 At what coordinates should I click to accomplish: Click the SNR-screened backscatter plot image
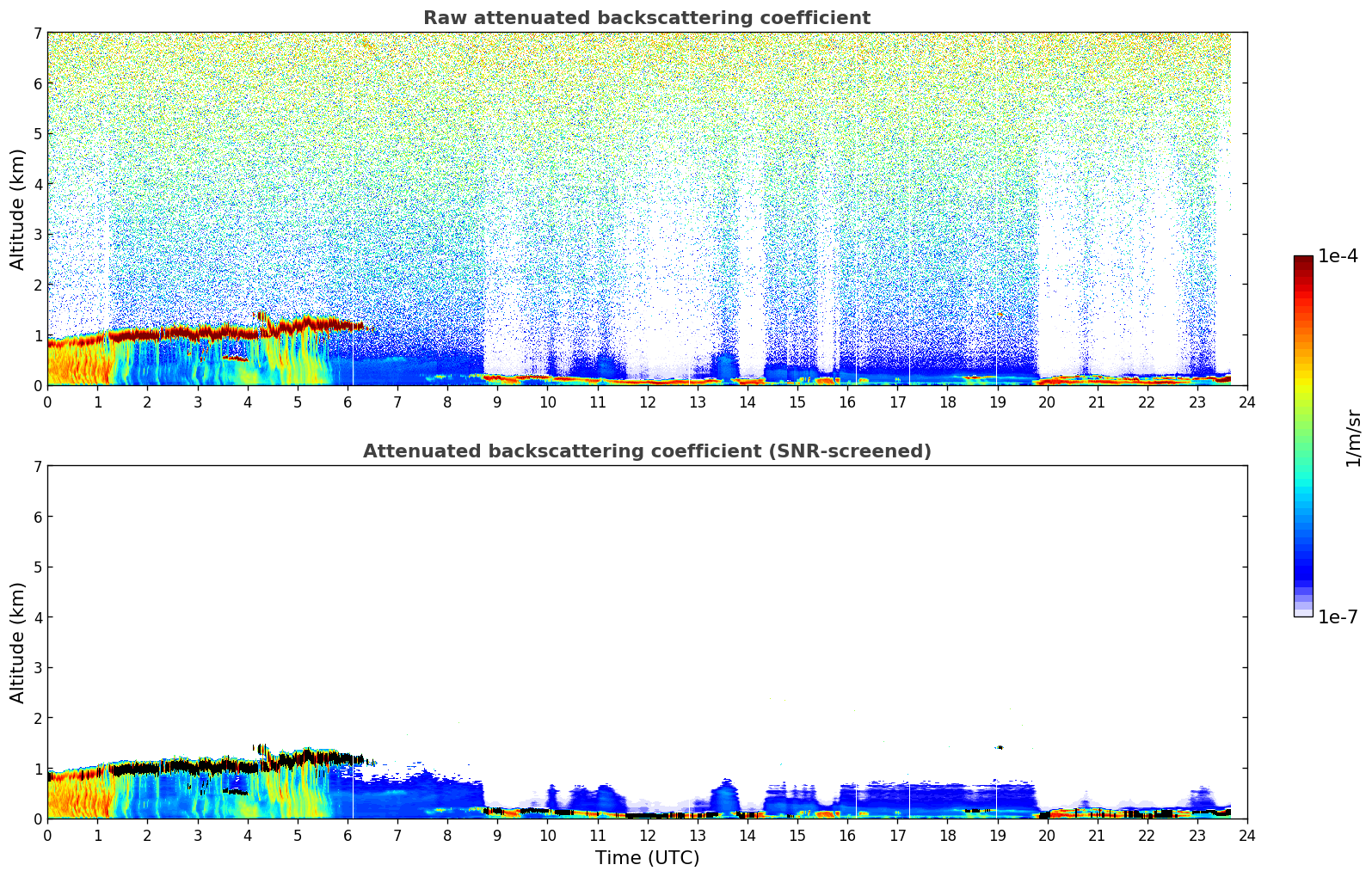pos(647,642)
